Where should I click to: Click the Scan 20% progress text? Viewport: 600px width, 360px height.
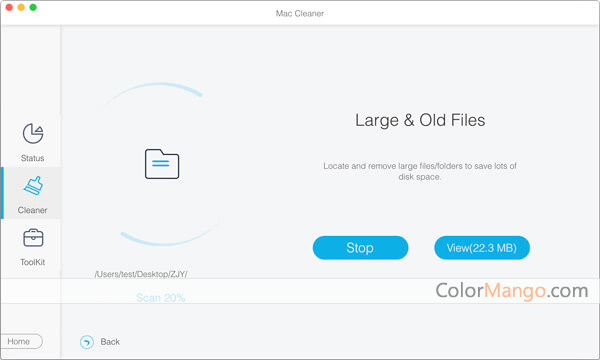tap(161, 298)
